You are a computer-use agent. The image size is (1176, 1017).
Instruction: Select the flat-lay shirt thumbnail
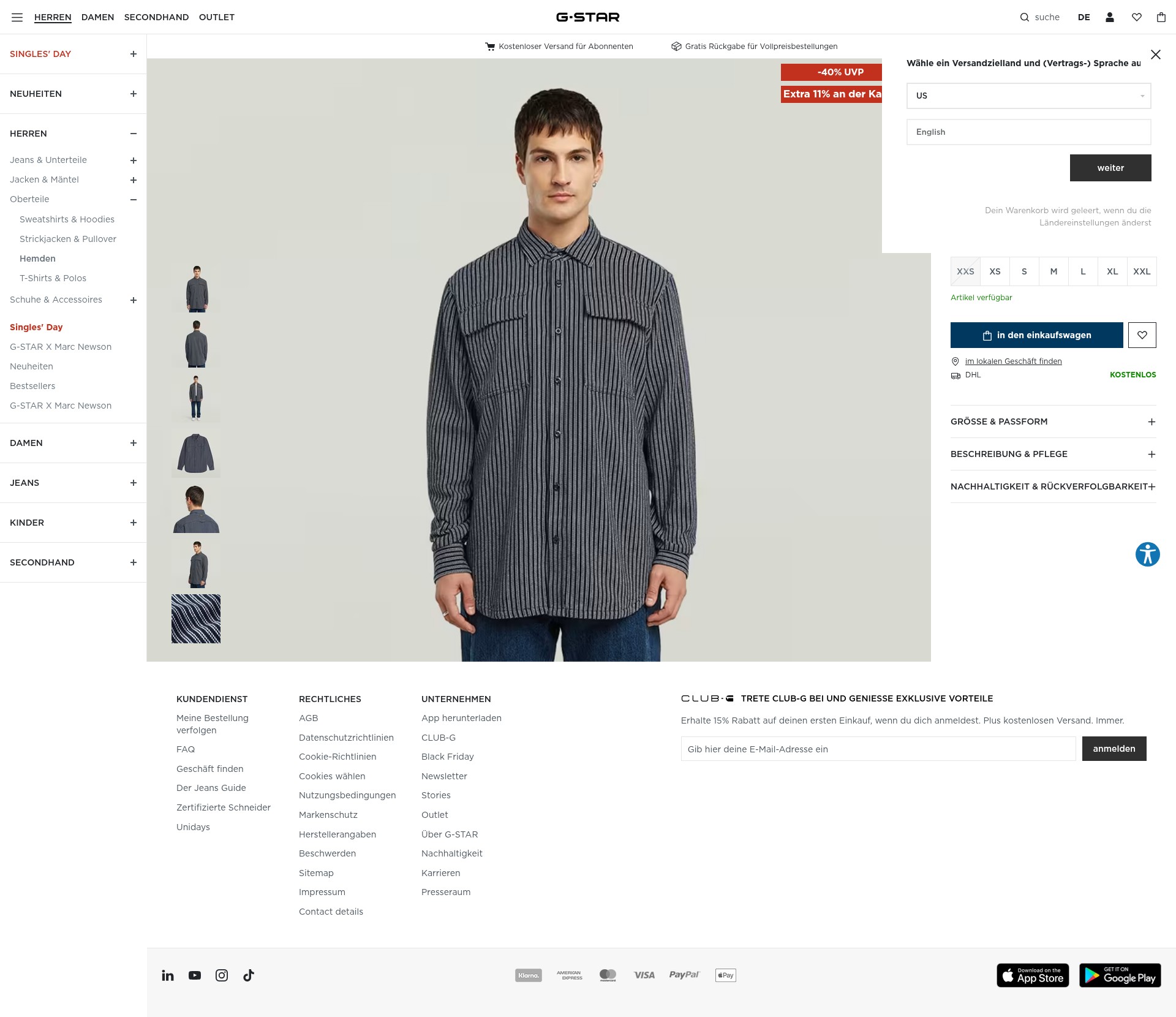pos(196,453)
